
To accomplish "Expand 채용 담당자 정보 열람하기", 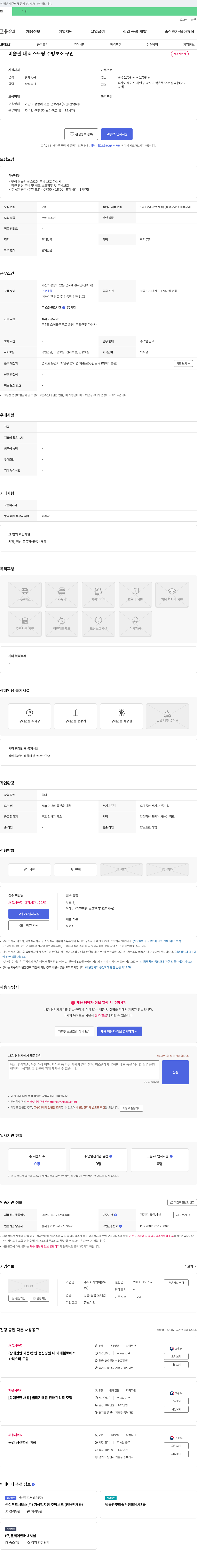I will click(x=120, y=1032).
